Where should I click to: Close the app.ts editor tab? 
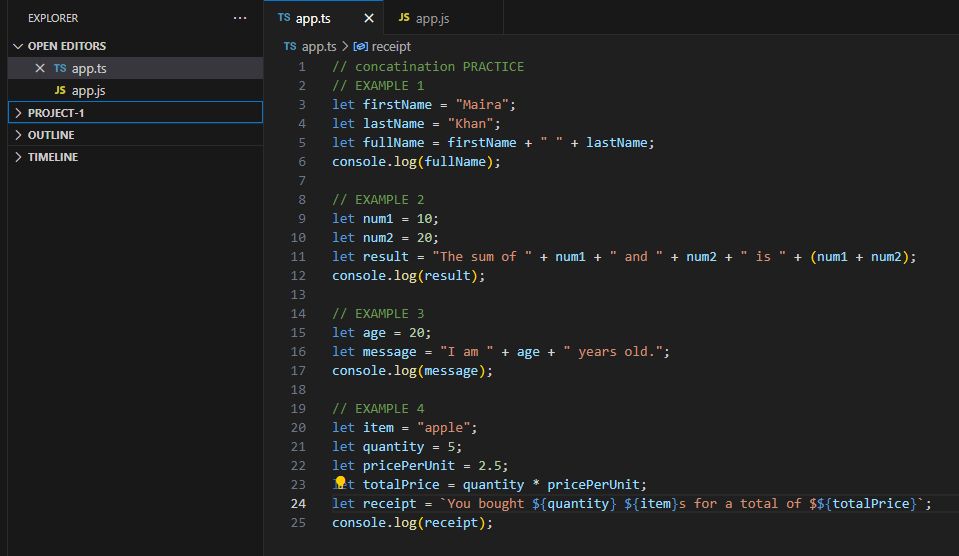[x=369, y=18]
